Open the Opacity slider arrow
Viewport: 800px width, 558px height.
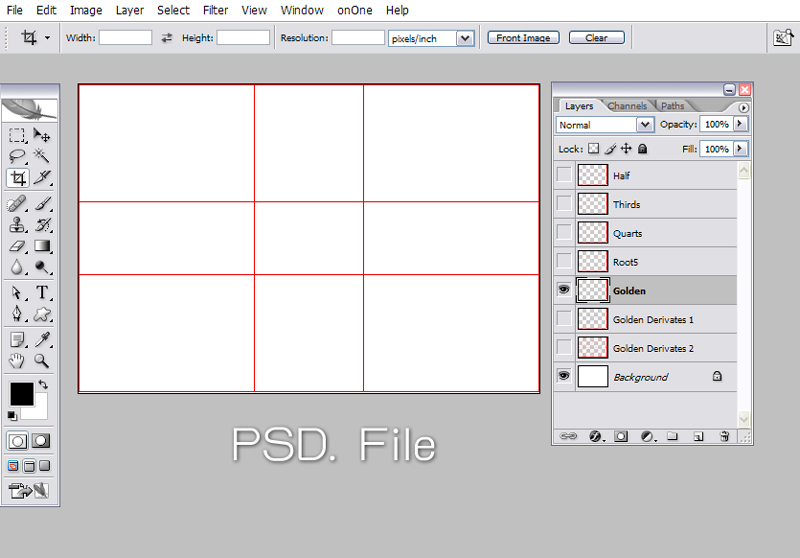click(x=740, y=124)
